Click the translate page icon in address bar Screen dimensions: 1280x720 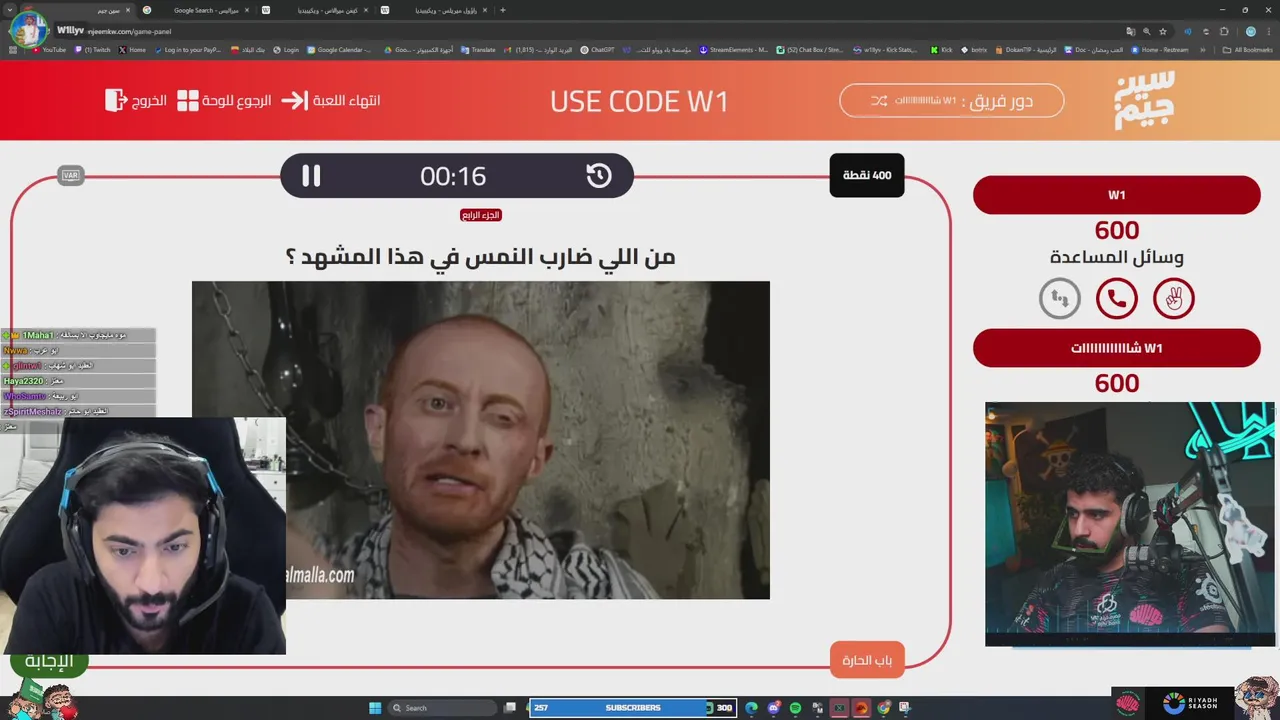1129,31
